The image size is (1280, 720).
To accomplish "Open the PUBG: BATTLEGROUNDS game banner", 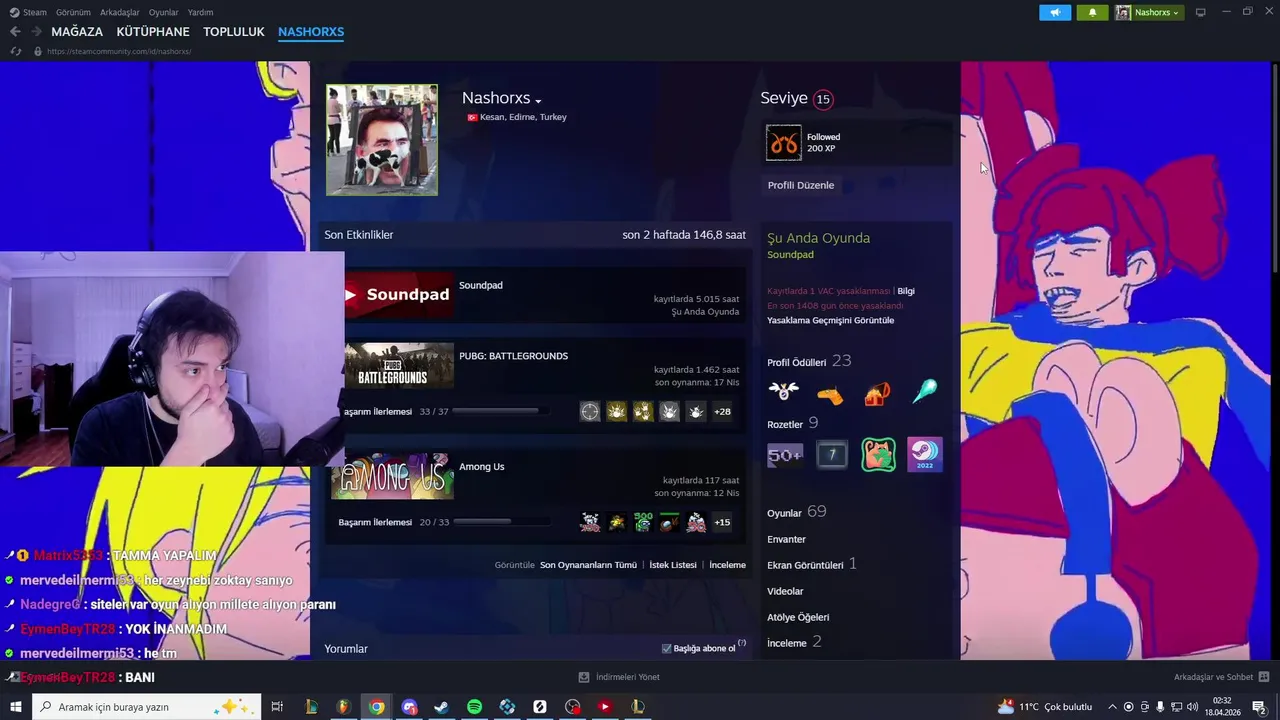I will pos(399,365).
